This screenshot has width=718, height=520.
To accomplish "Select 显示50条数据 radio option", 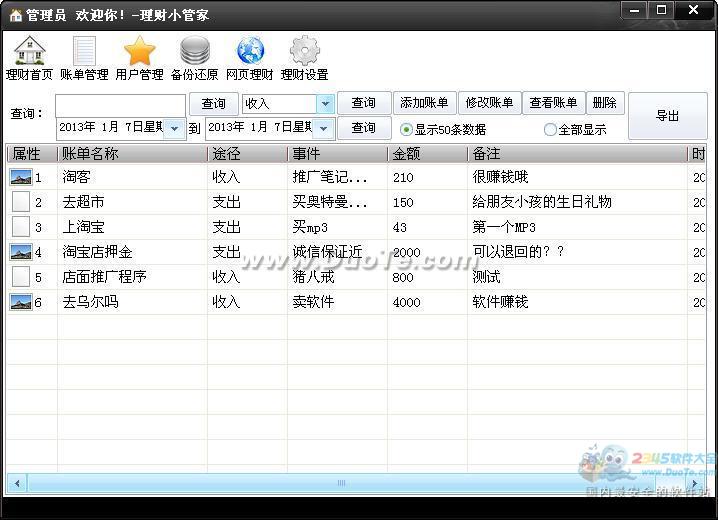I will coord(406,130).
